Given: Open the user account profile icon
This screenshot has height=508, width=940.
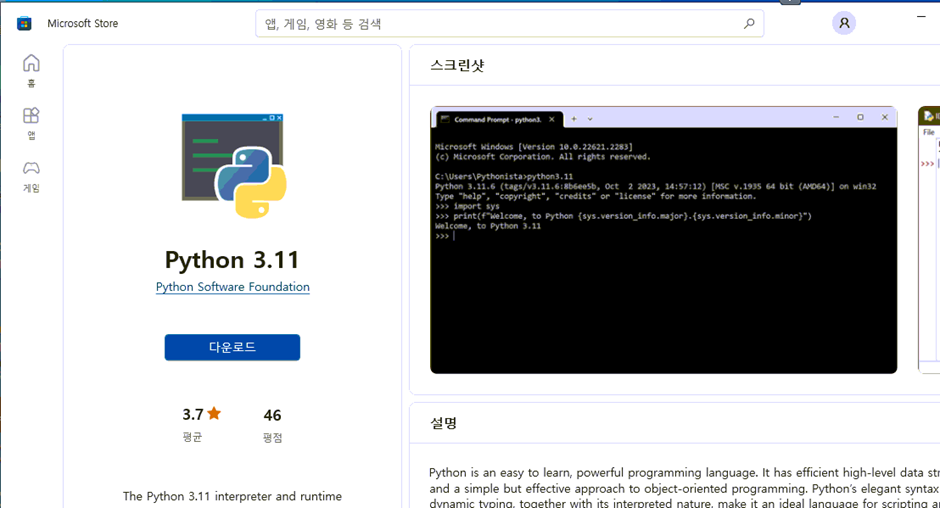Looking at the screenshot, I should tap(844, 23).
